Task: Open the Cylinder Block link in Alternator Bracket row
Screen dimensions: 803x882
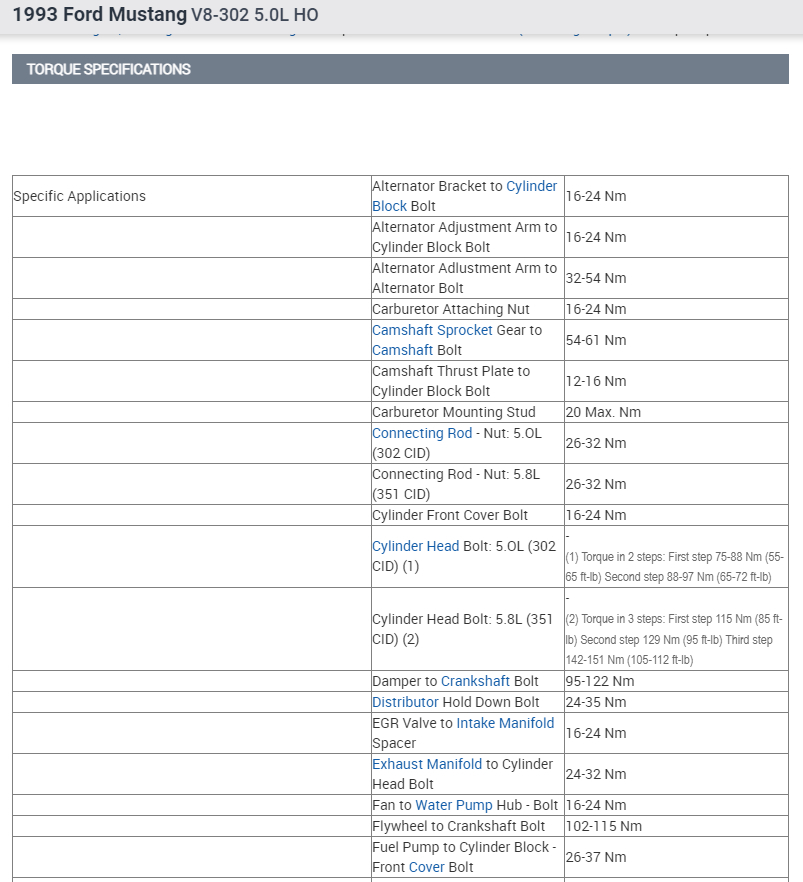Action: point(531,186)
